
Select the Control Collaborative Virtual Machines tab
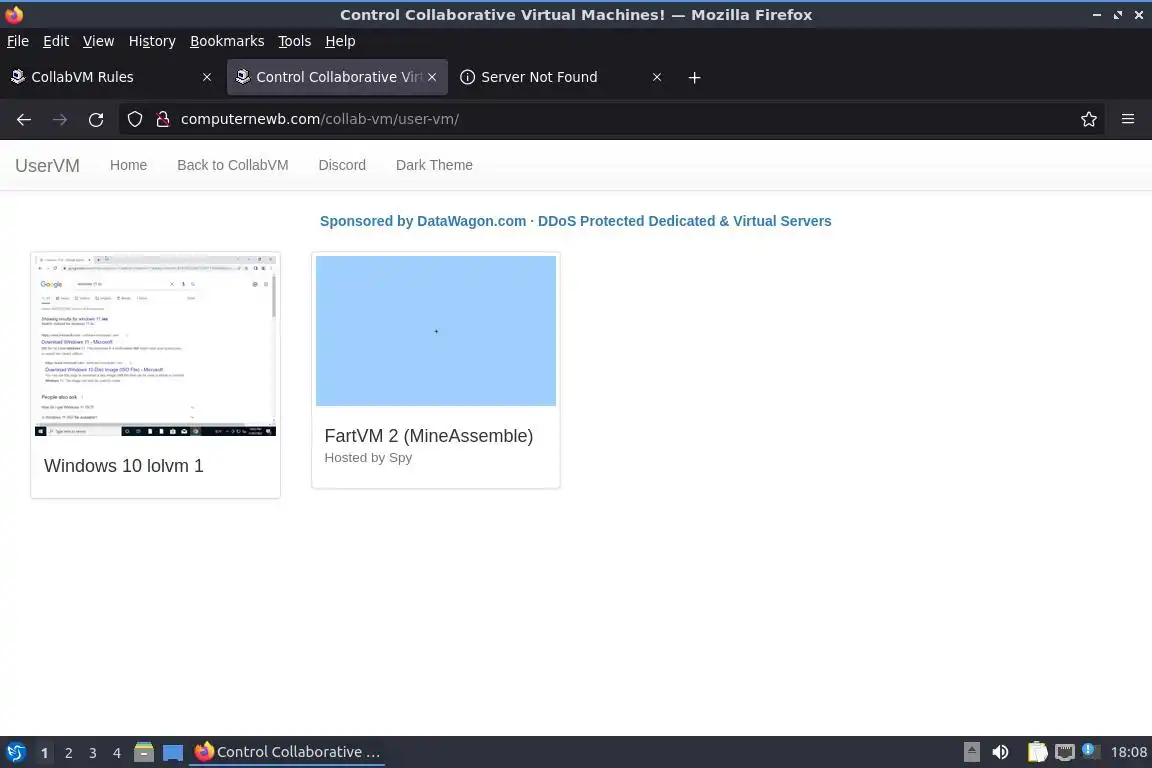pyautogui.click(x=337, y=77)
